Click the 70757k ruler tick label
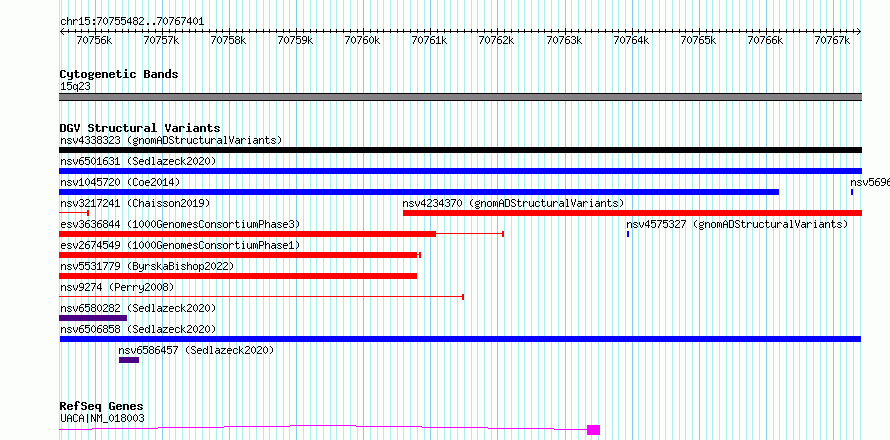Image resolution: width=890 pixels, height=440 pixels. pyautogui.click(x=161, y=40)
